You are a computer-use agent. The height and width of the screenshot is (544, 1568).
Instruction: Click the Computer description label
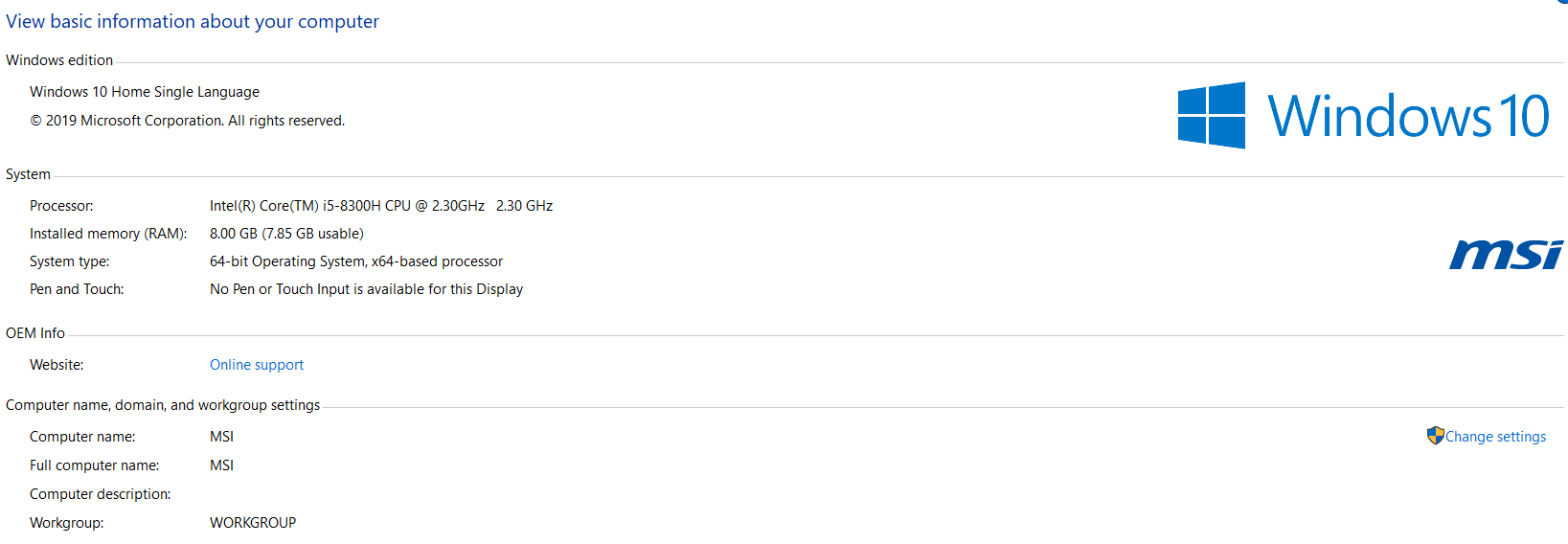101,494
